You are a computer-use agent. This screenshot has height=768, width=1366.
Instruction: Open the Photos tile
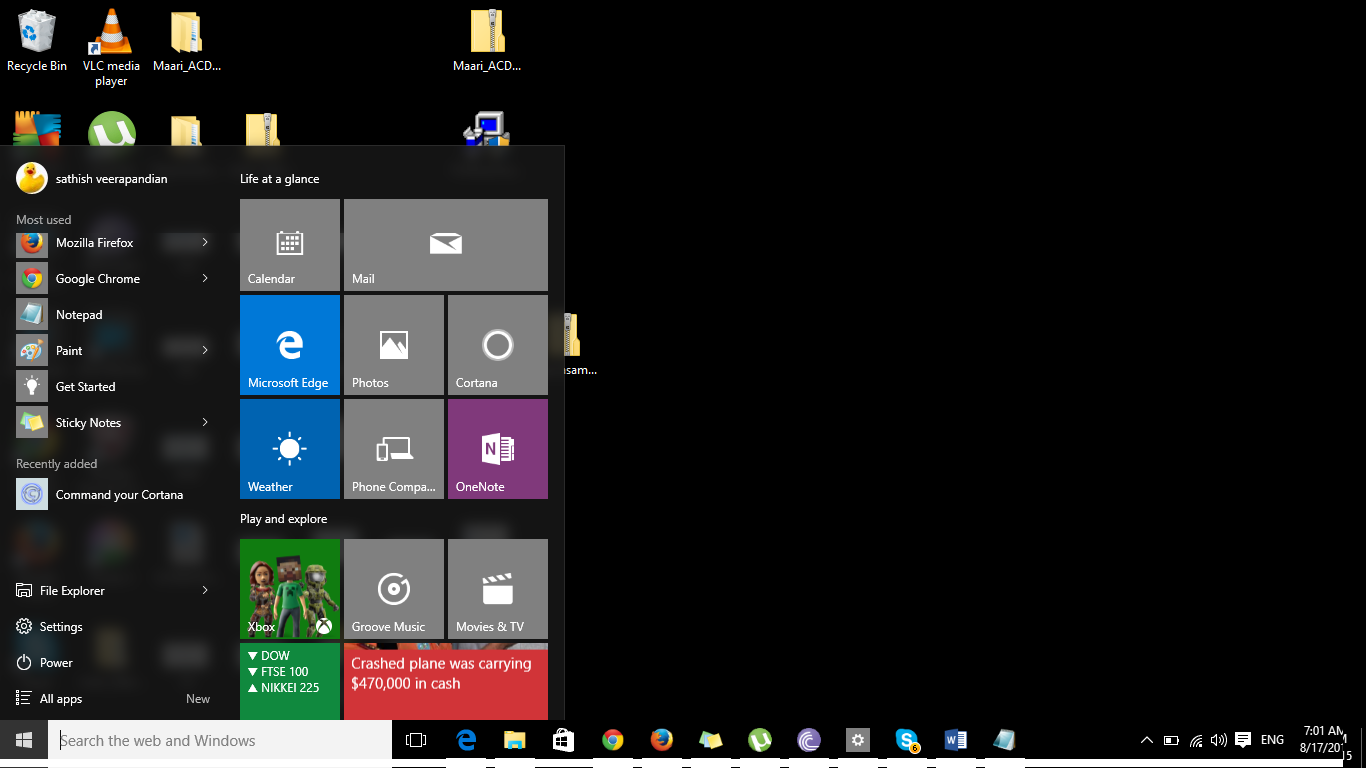(x=393, y=345)
